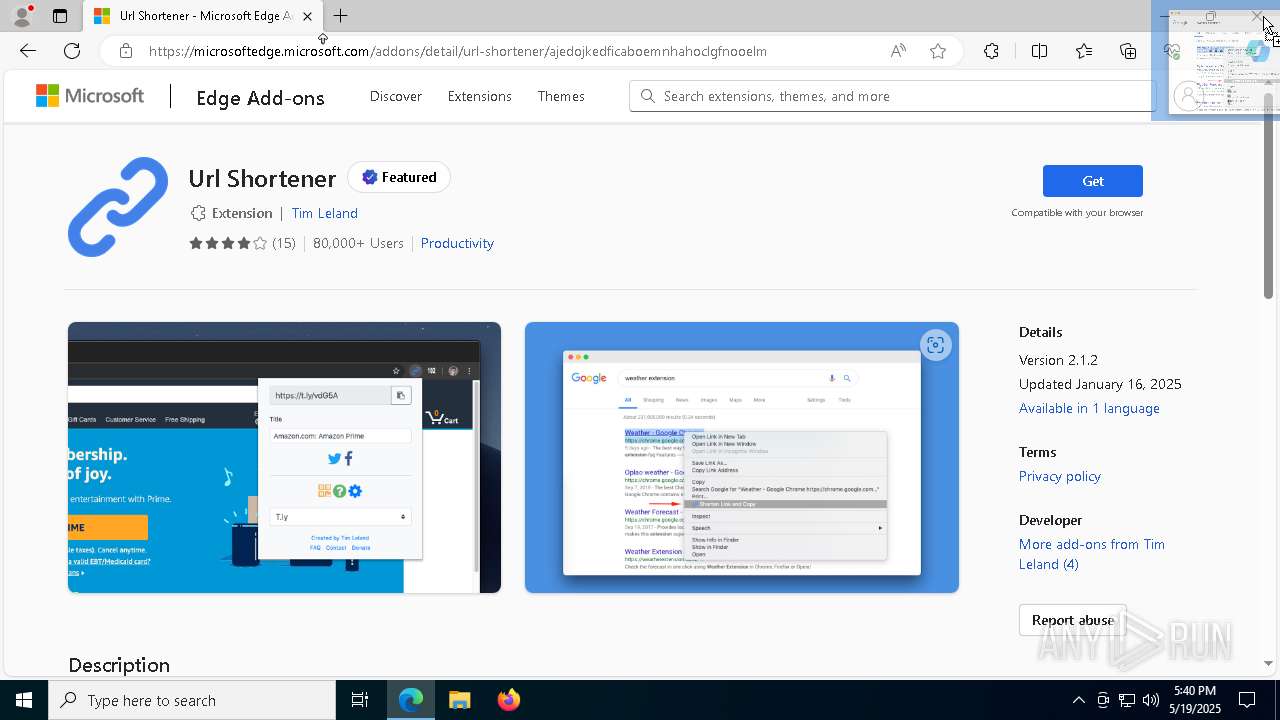Screen dimensions: 1280x720
Task: Toggle the Split screen icon
Action: point(1039,51)
